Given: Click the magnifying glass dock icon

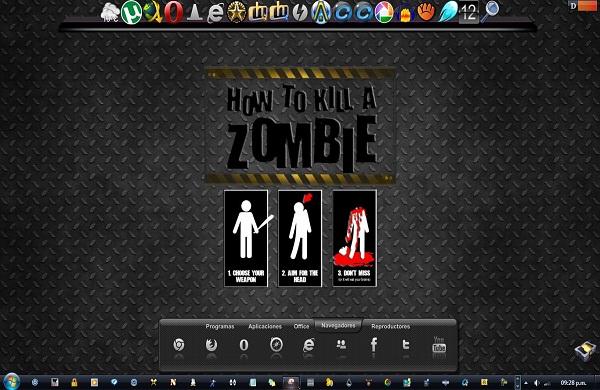Looking at the screenshot, I should [x=490, y=11].
